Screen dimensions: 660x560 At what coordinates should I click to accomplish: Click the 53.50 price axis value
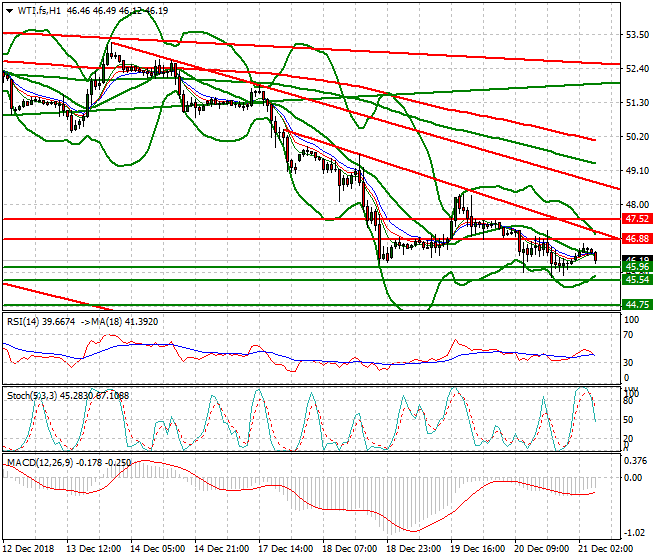[637, 35]
